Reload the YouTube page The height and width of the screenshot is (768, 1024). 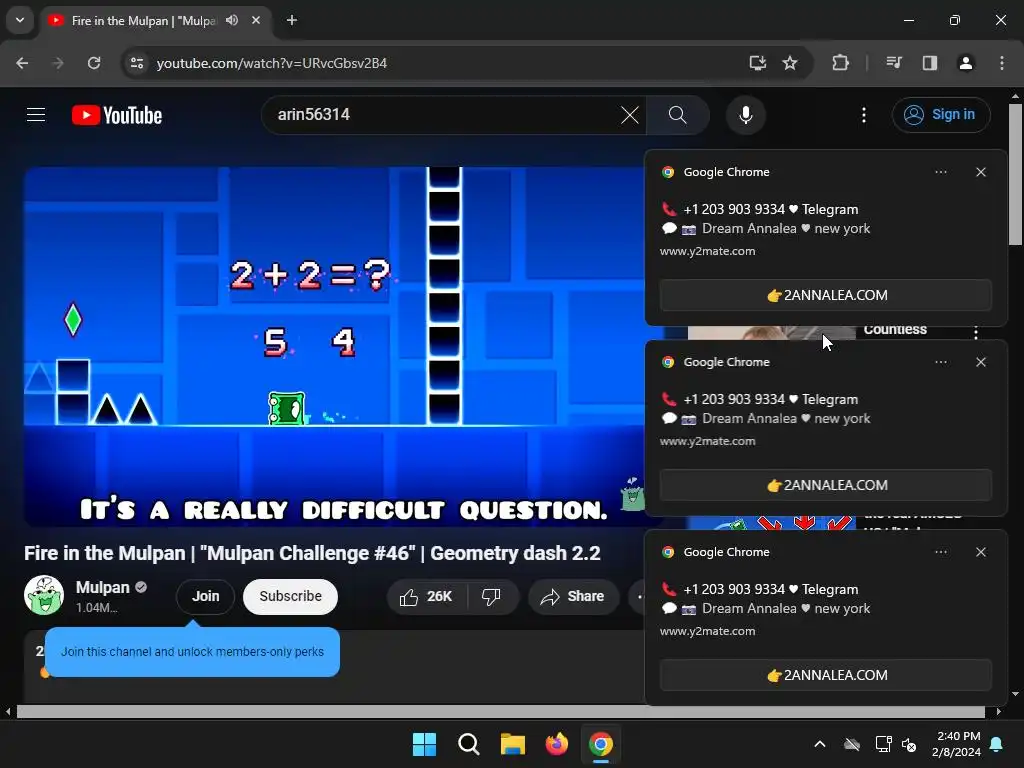(x=94, y=63)
